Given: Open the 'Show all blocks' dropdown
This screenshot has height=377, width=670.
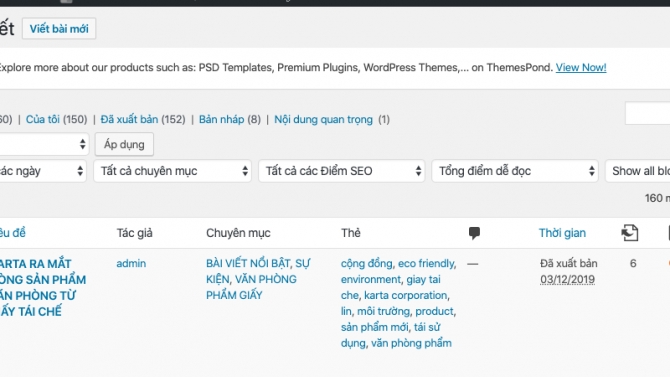Looking at the screenshot, I should tap(638, 171).
